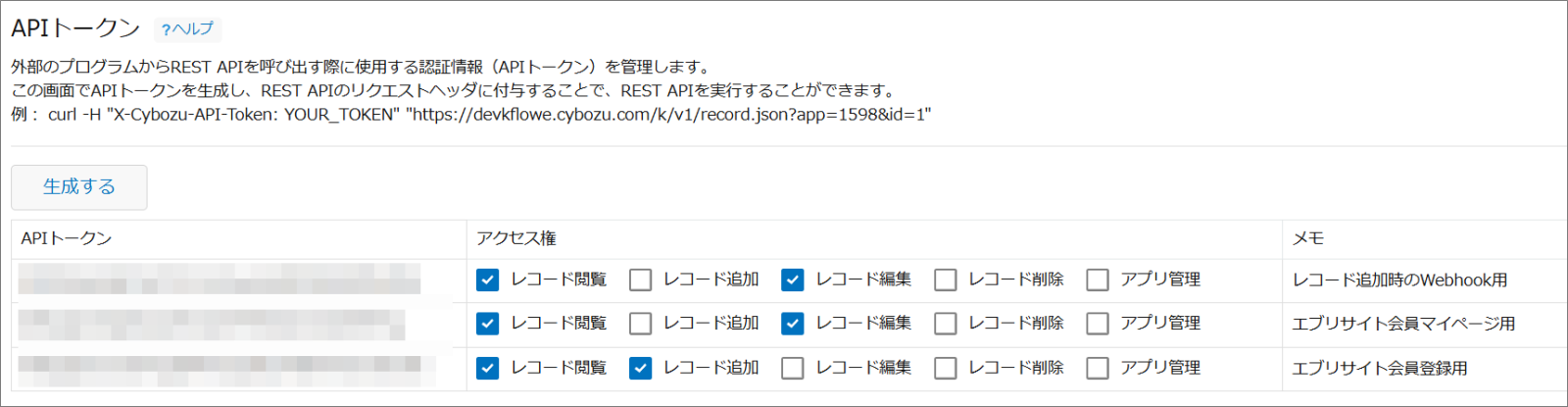
Task: Enable アプリ管理 for the 会員登録用 token
Action: [1098, 368]
